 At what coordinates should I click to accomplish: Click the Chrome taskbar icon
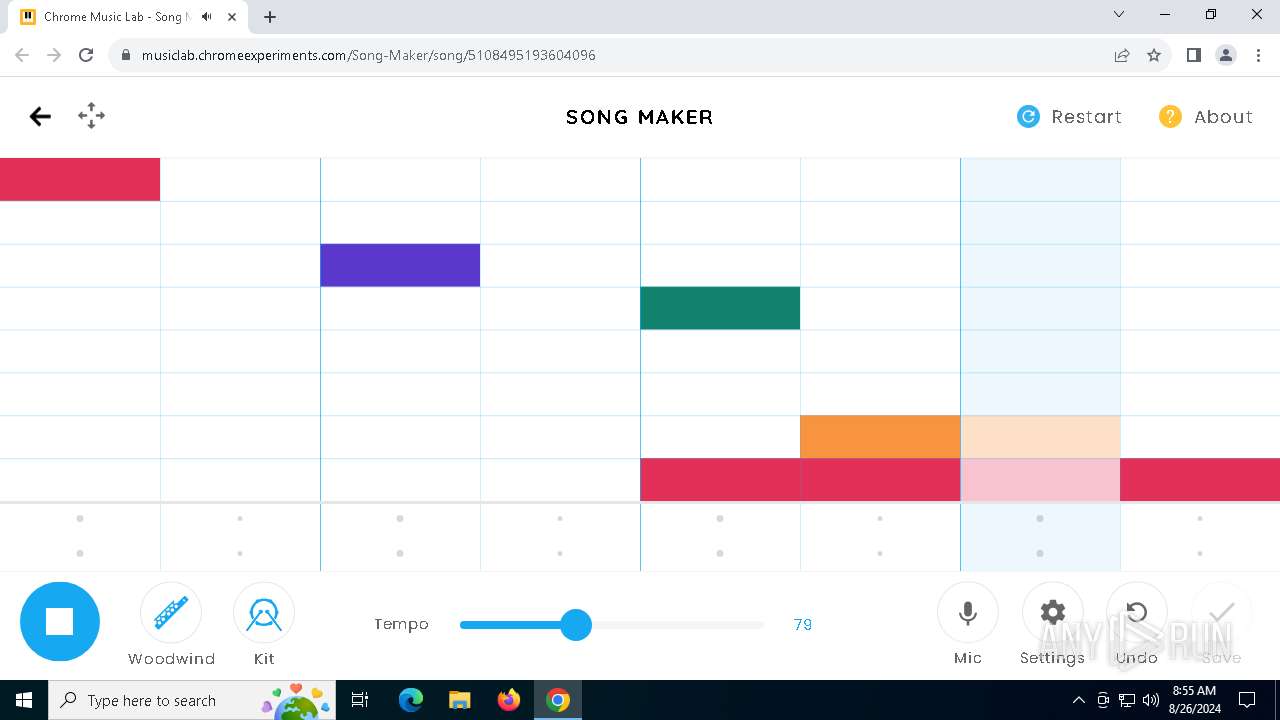coord(558,700)
